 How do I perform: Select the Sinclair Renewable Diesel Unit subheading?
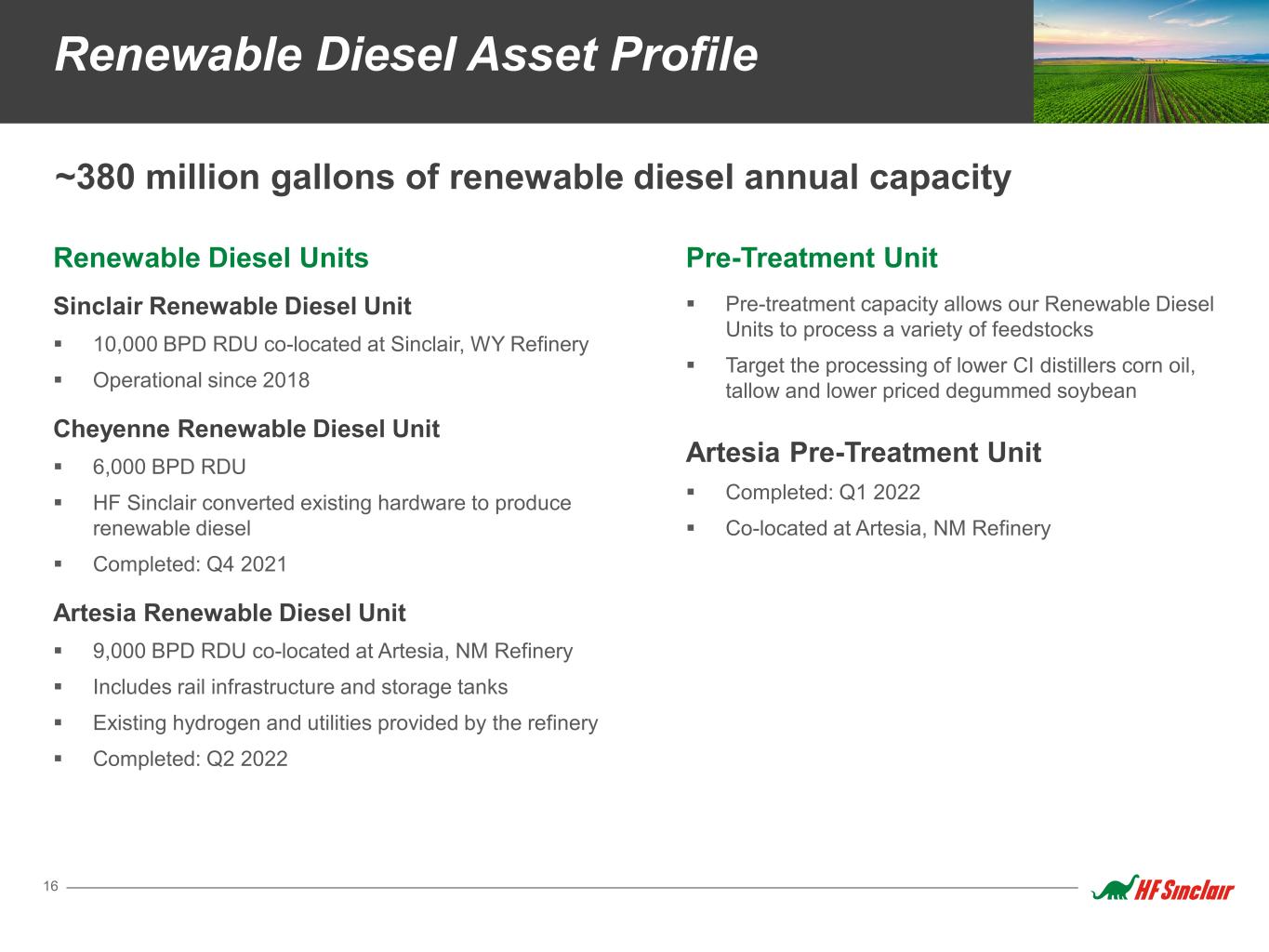pyautogui.click(x=232, y=306)
